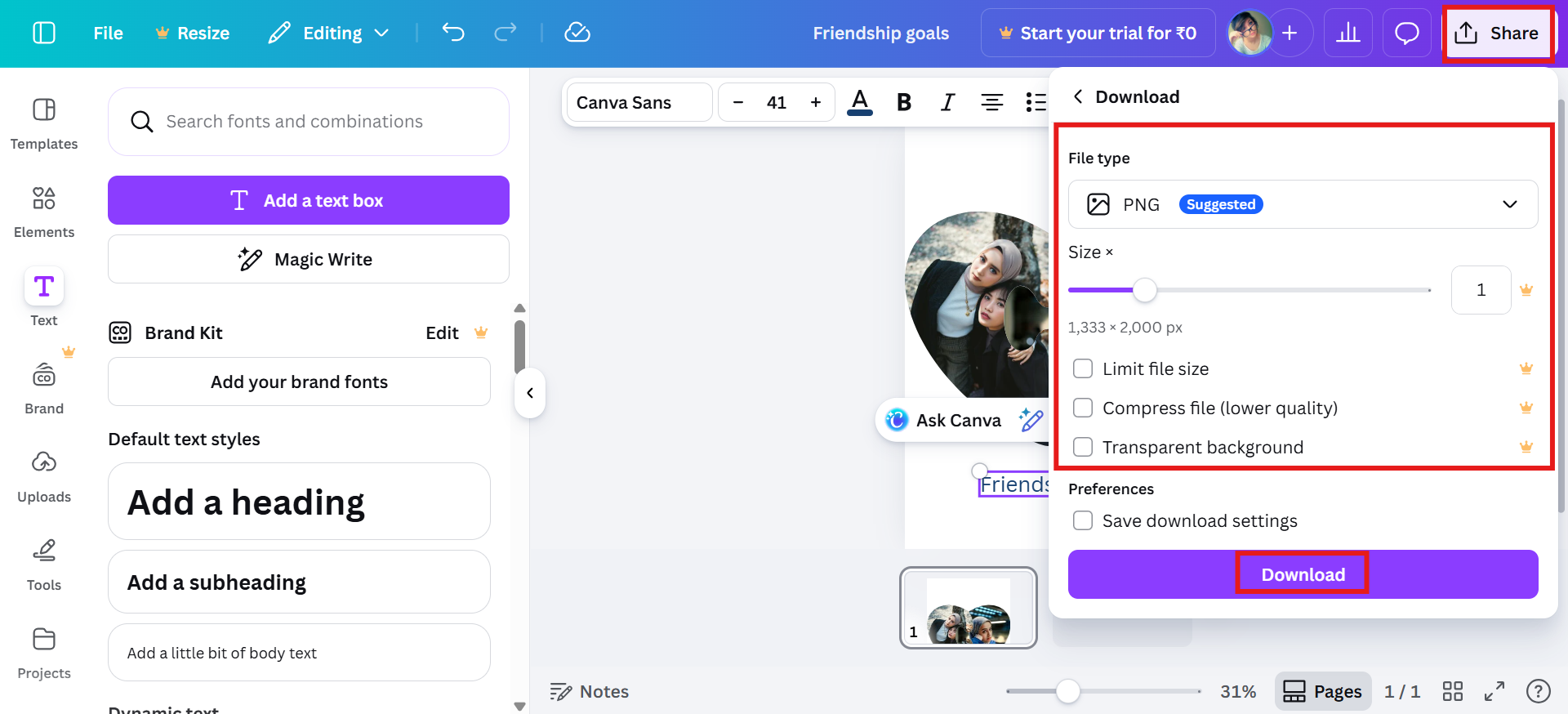Go back from the Download panel
The image size is (1568, 714).
coord(1078,96)
